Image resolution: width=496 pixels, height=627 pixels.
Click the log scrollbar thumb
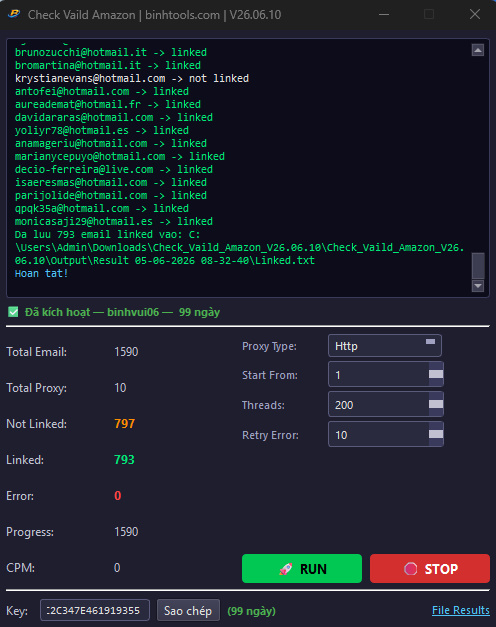click(478, 266)
